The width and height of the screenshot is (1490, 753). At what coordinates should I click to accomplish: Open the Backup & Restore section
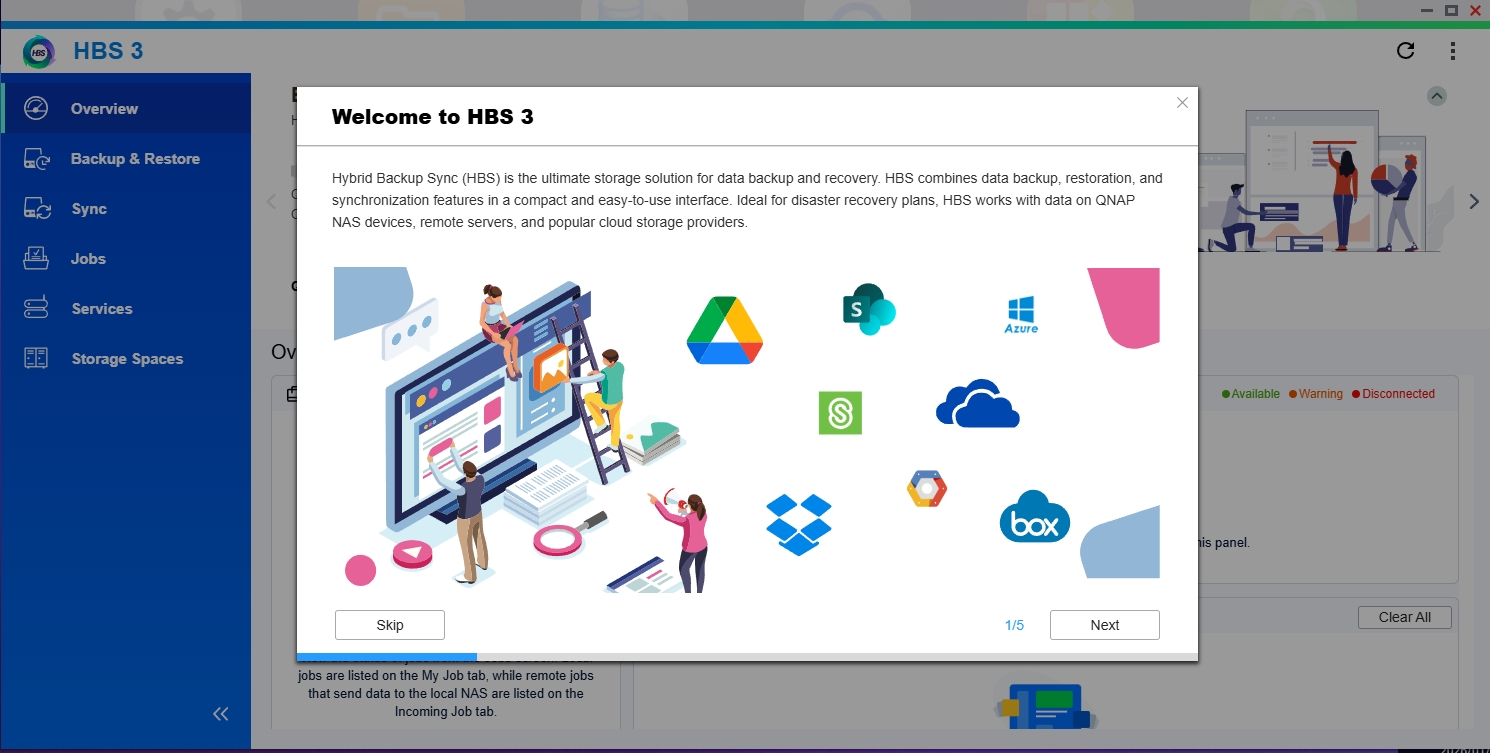126,159
